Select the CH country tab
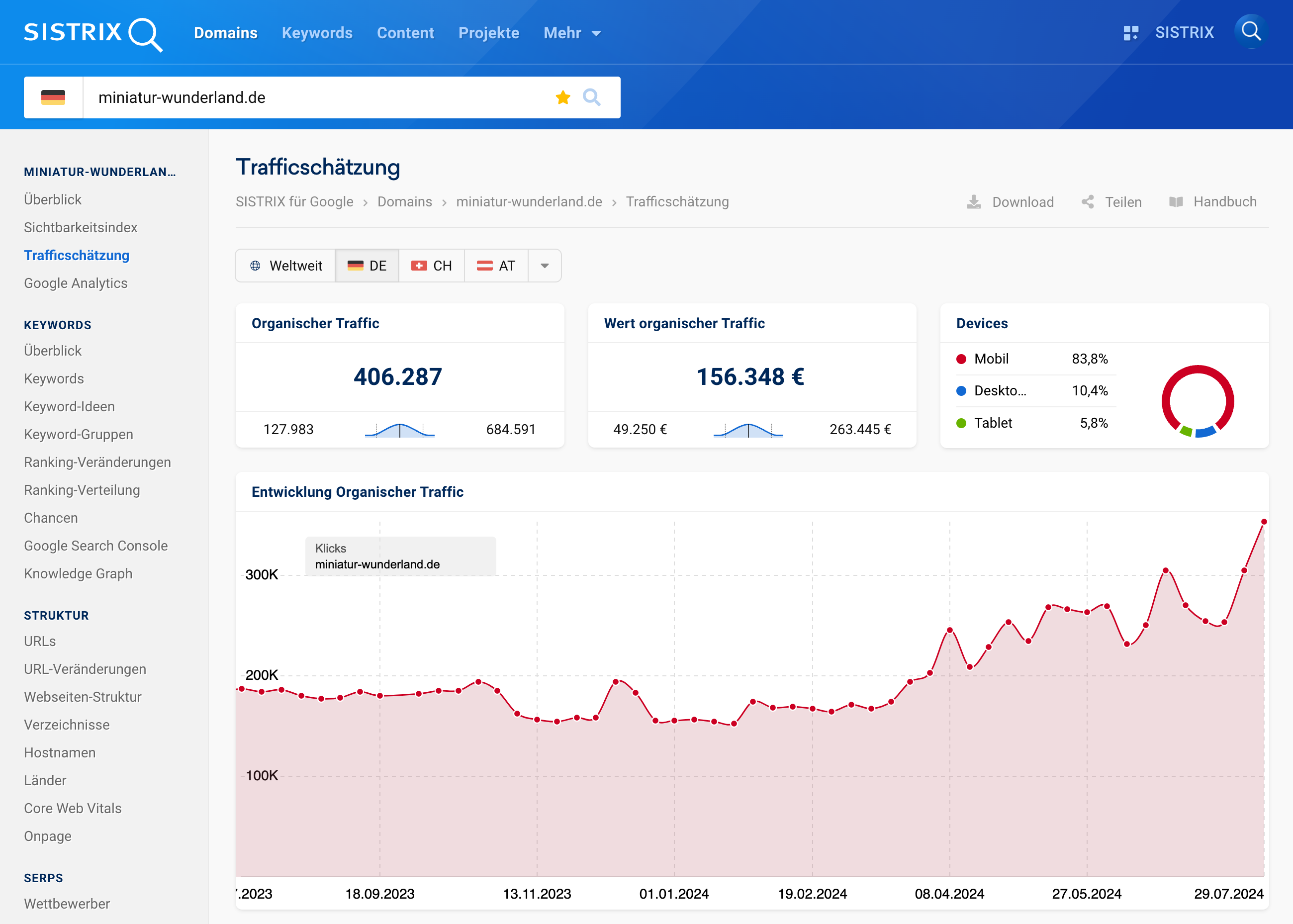The image size is (1293, 924). click(x=432, y=266)
